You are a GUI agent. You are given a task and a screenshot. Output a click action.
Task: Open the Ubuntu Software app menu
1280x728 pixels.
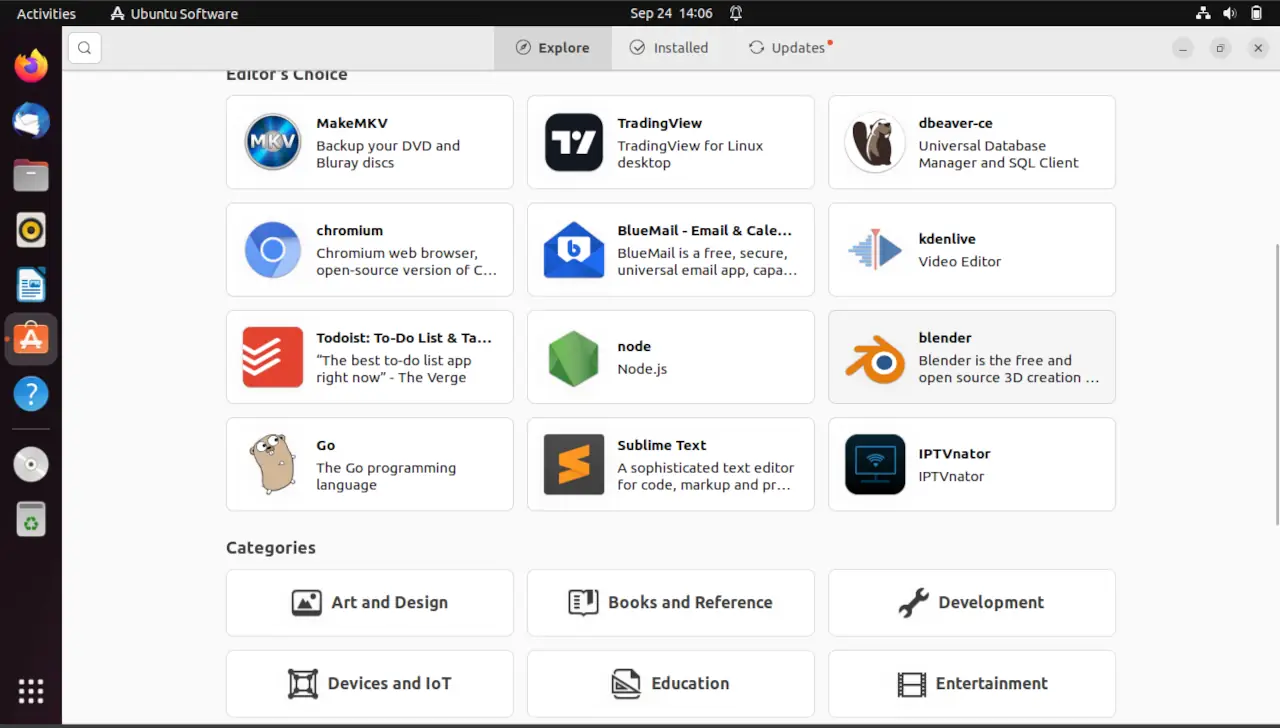[174, 13]
